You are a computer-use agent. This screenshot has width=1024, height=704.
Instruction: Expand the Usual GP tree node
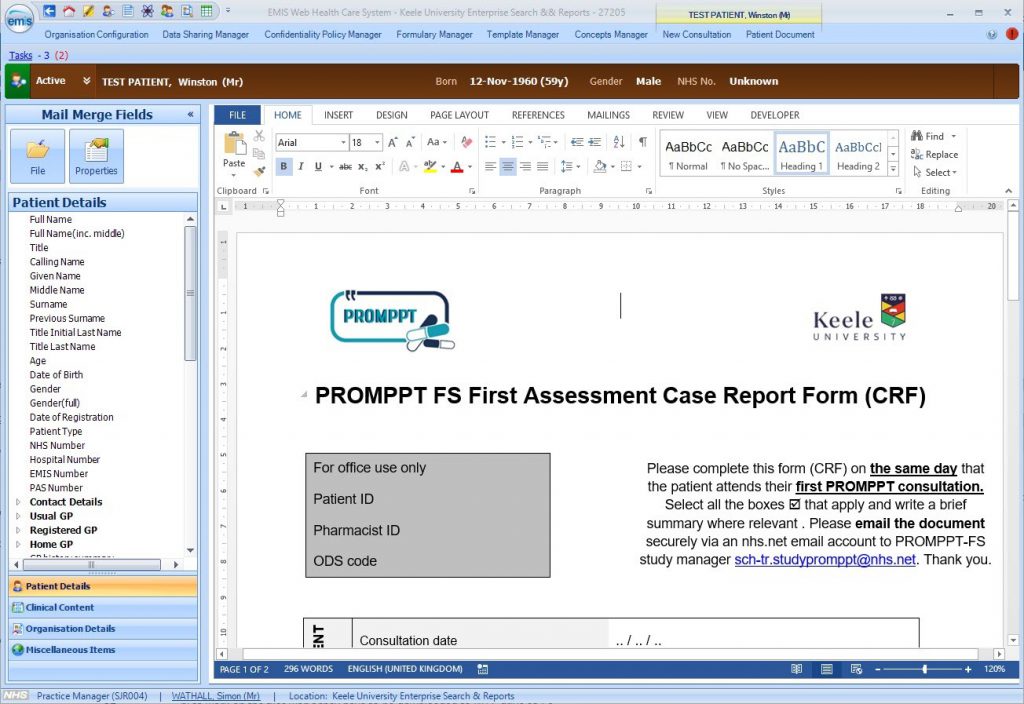[18, 516]
